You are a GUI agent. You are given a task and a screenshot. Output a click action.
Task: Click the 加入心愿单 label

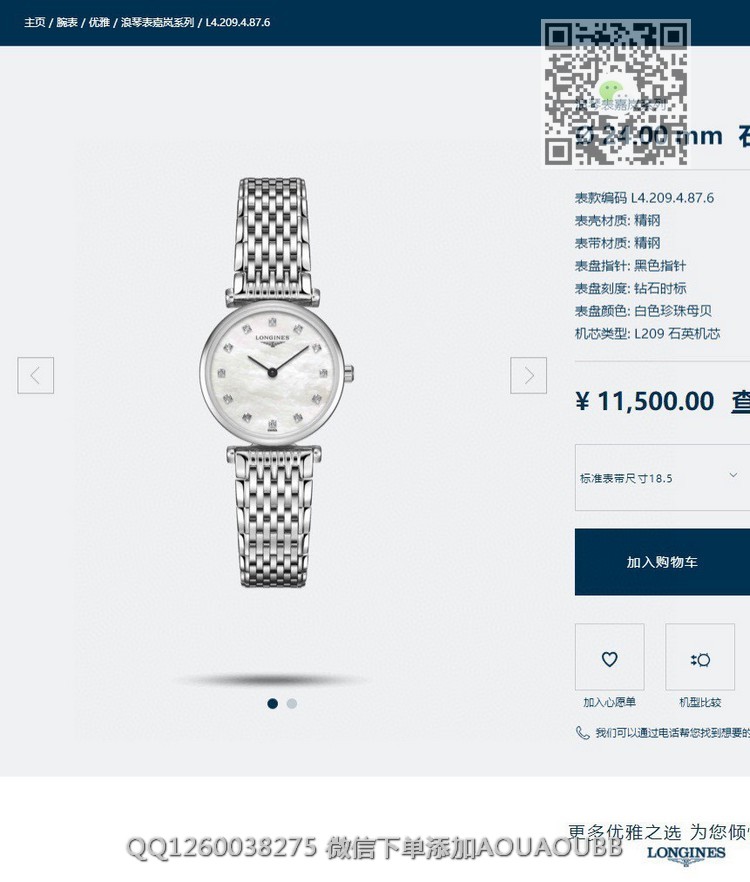click(x=609, y=702)
